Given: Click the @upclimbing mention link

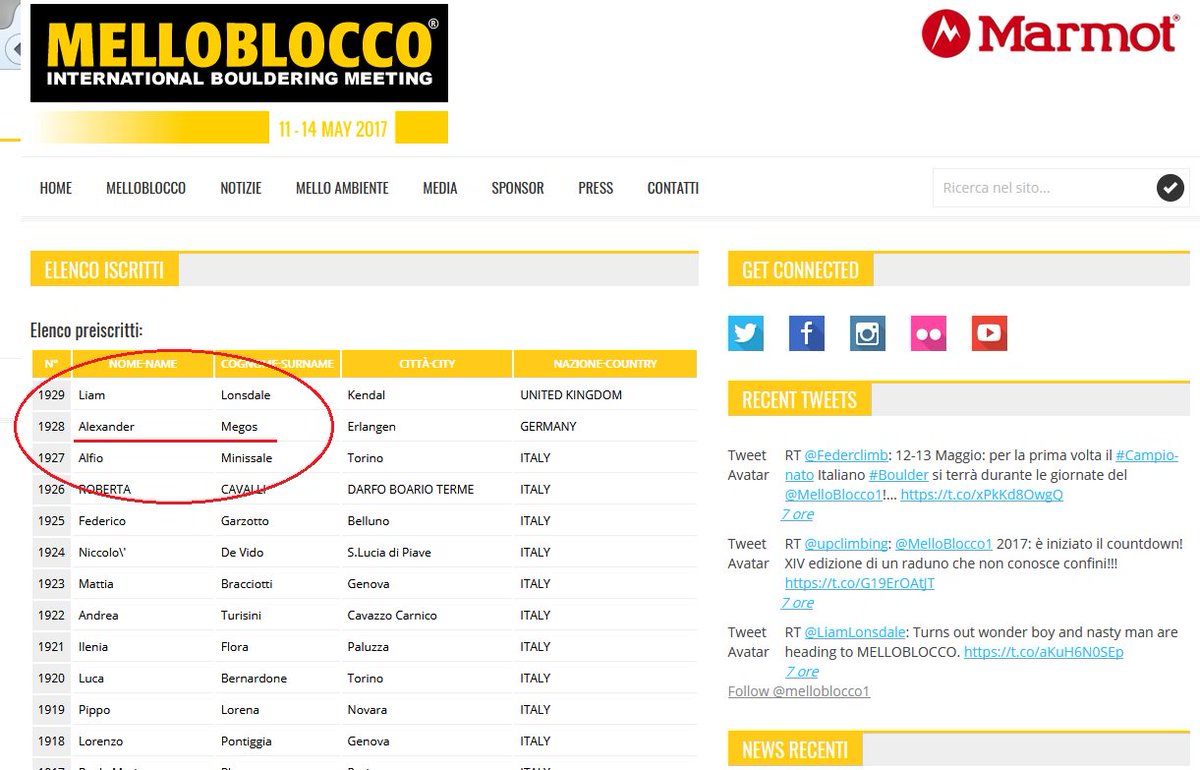Looking at the screenshot, I should click(846, 544).
